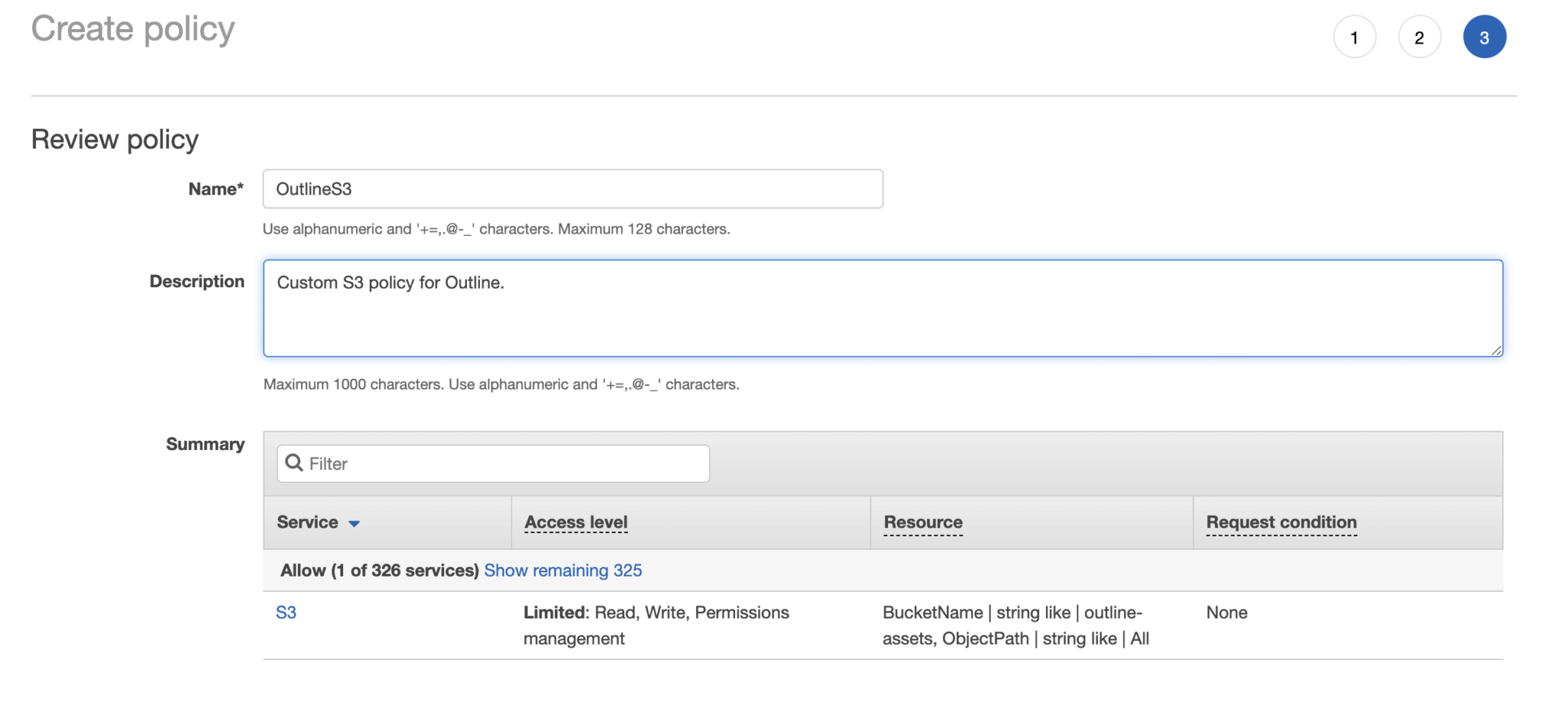Screen dimensions: 1568x702
Task: Click the search magnifier icon in Filter box
Action: 294,463
